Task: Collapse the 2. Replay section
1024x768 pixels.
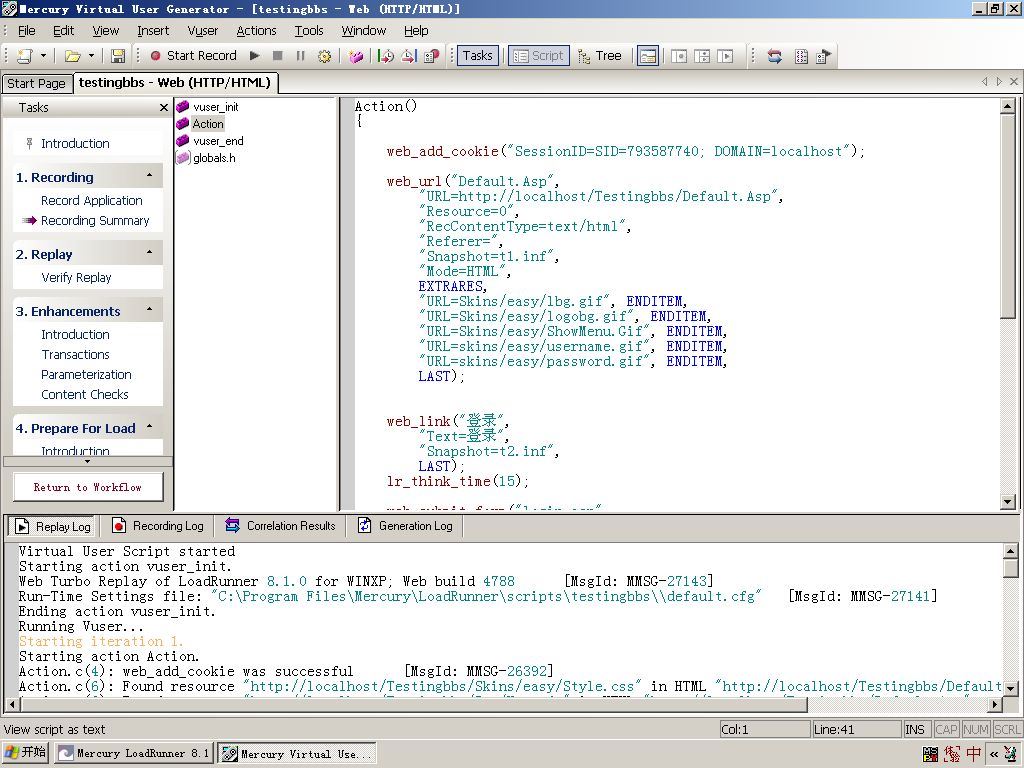Action: pos(150,252)
